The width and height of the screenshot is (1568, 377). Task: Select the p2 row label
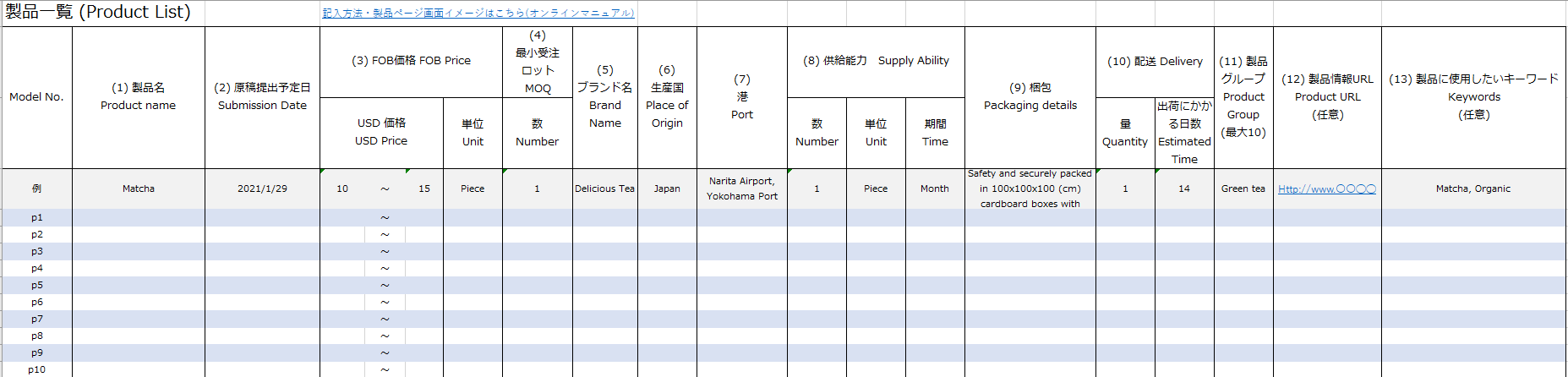coord(36,234)
